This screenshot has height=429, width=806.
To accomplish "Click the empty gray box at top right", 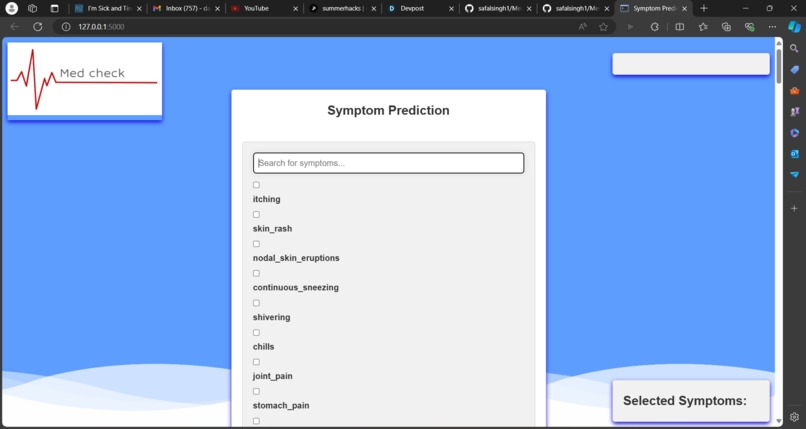I will [691, 64].
